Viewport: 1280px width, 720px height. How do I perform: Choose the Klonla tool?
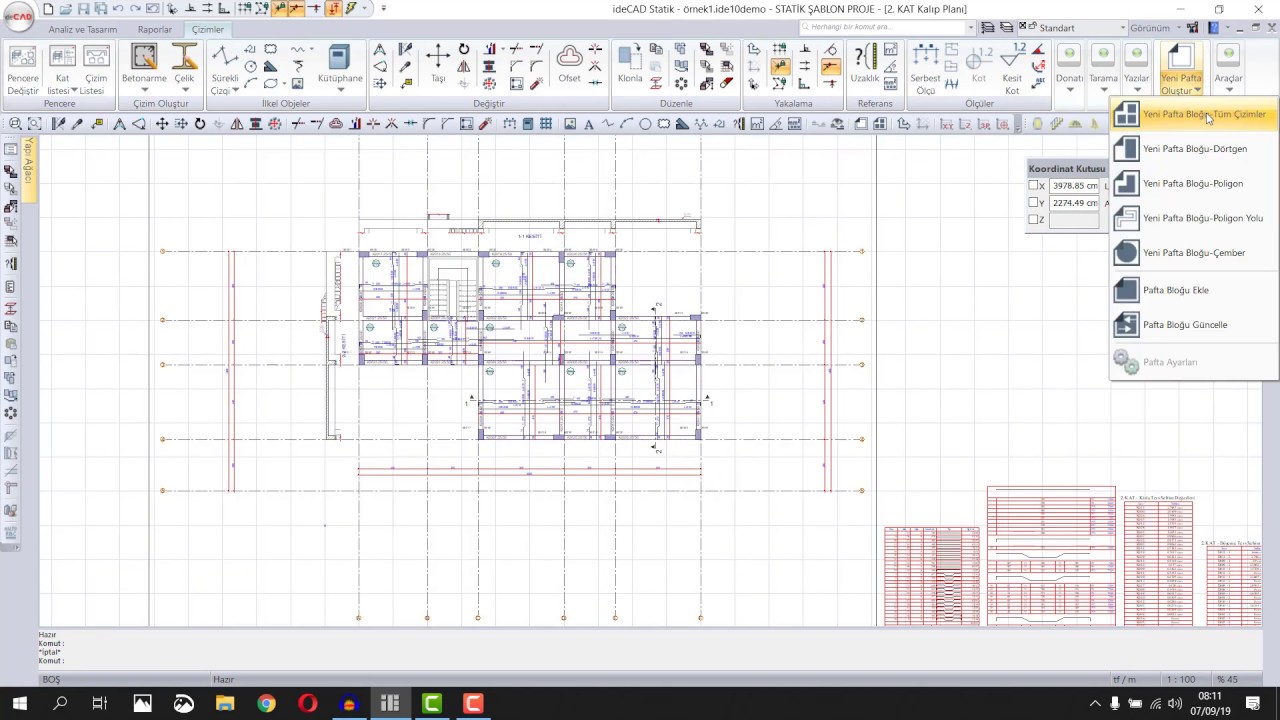pos(630,64)
